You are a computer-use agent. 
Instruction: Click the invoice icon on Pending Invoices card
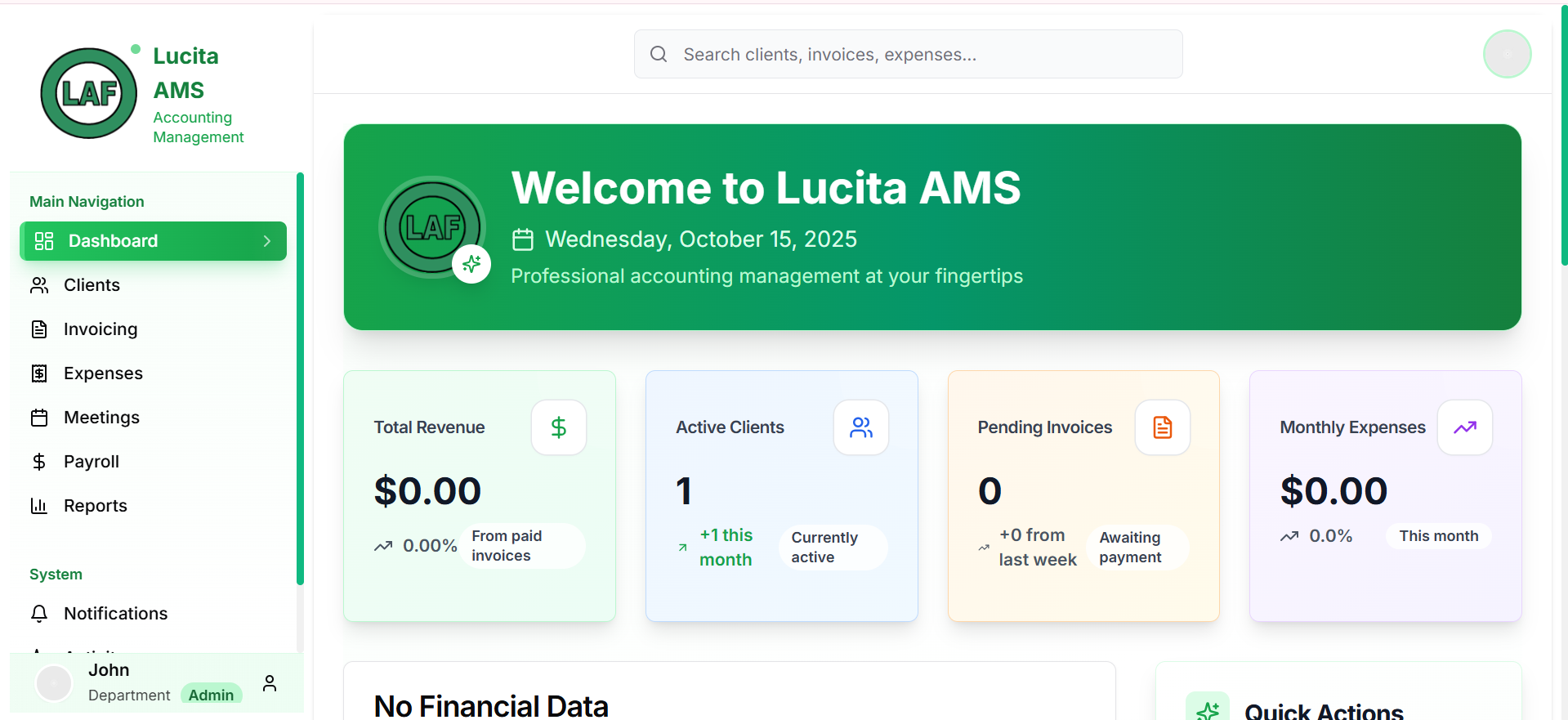click(x=1162, y=427)
